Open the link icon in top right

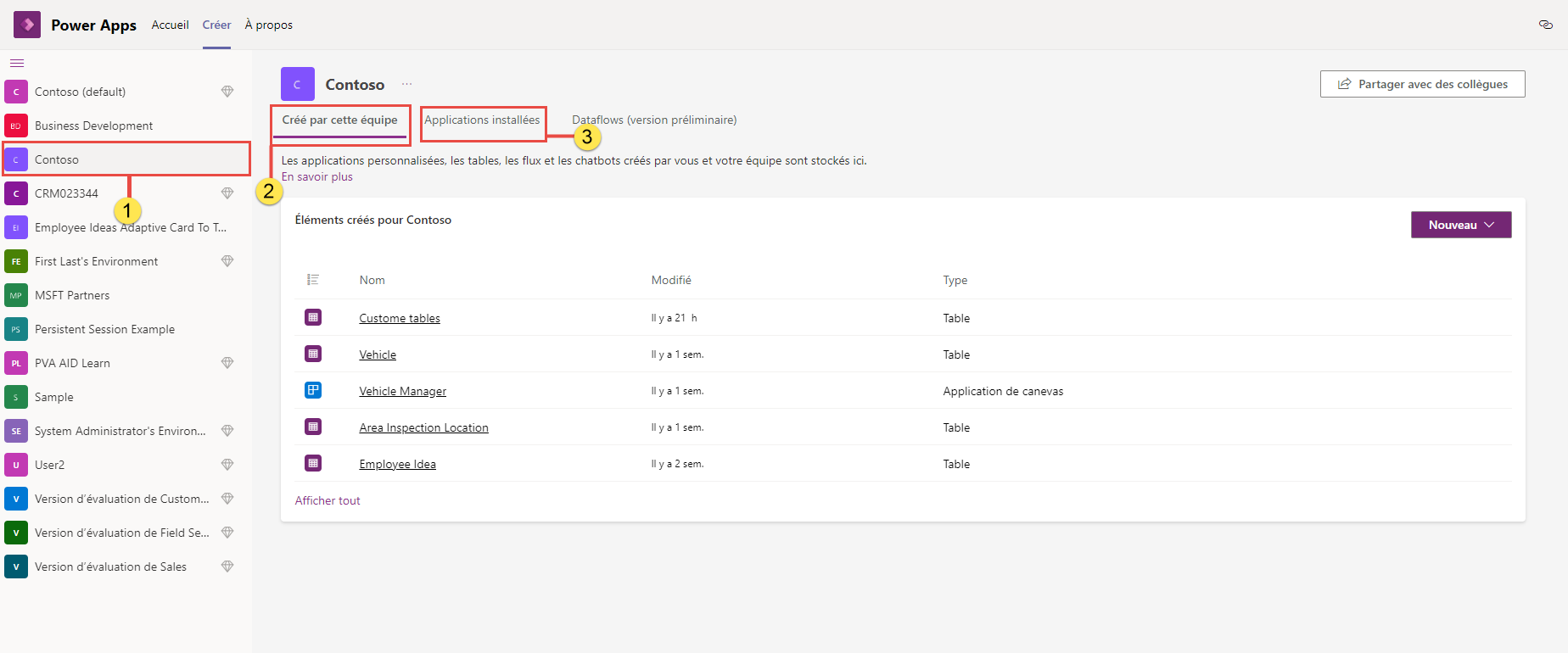point(1545,25)
